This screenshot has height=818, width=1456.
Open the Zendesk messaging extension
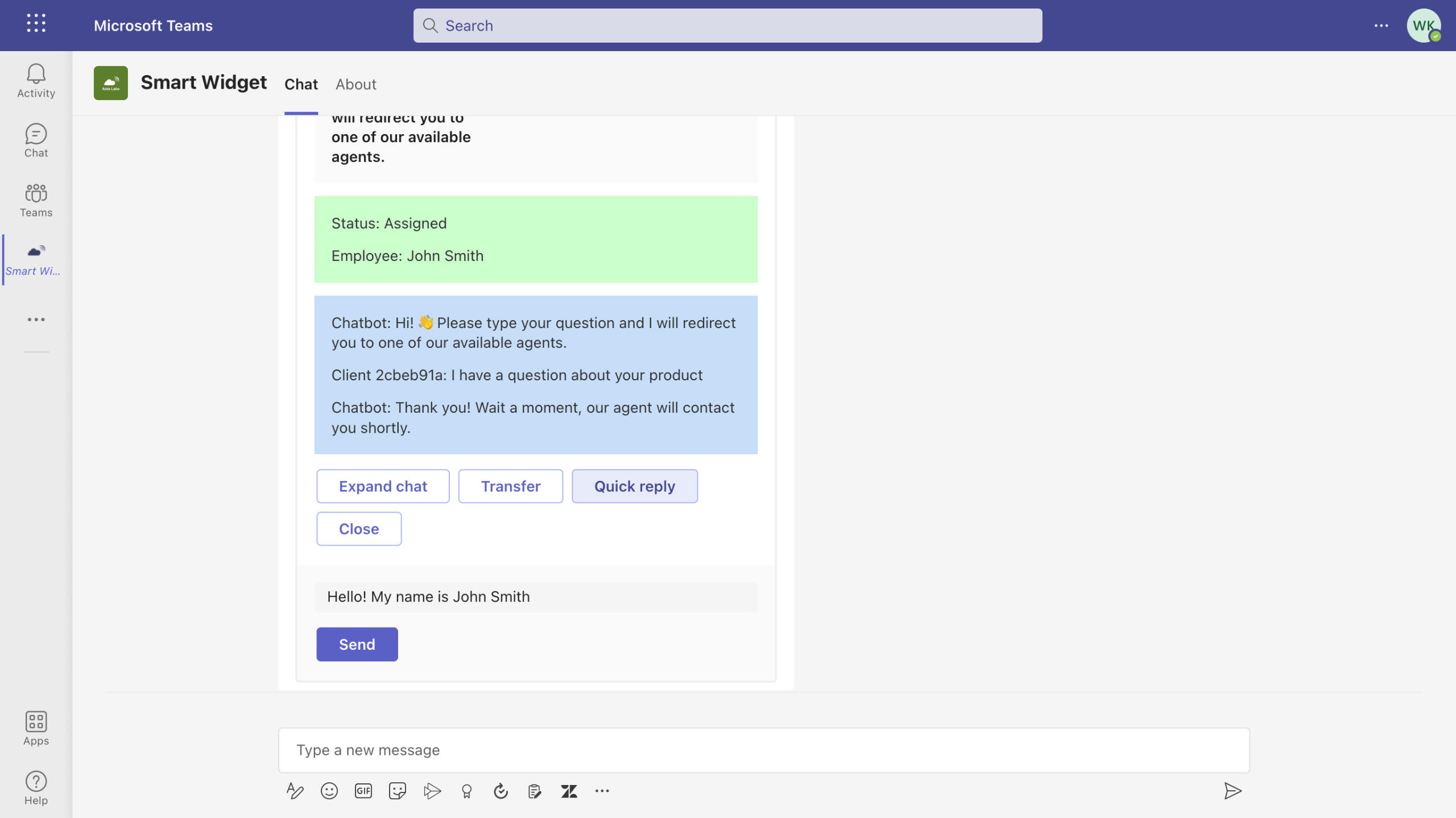coord(569,791)
